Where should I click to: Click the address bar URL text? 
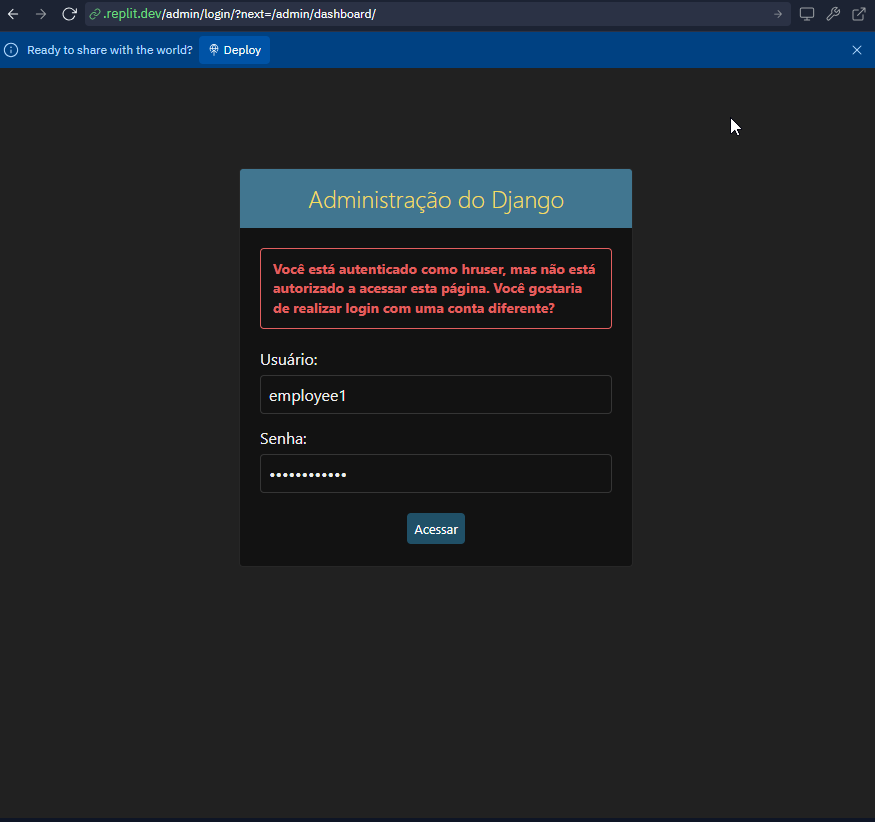click(239, 14)
